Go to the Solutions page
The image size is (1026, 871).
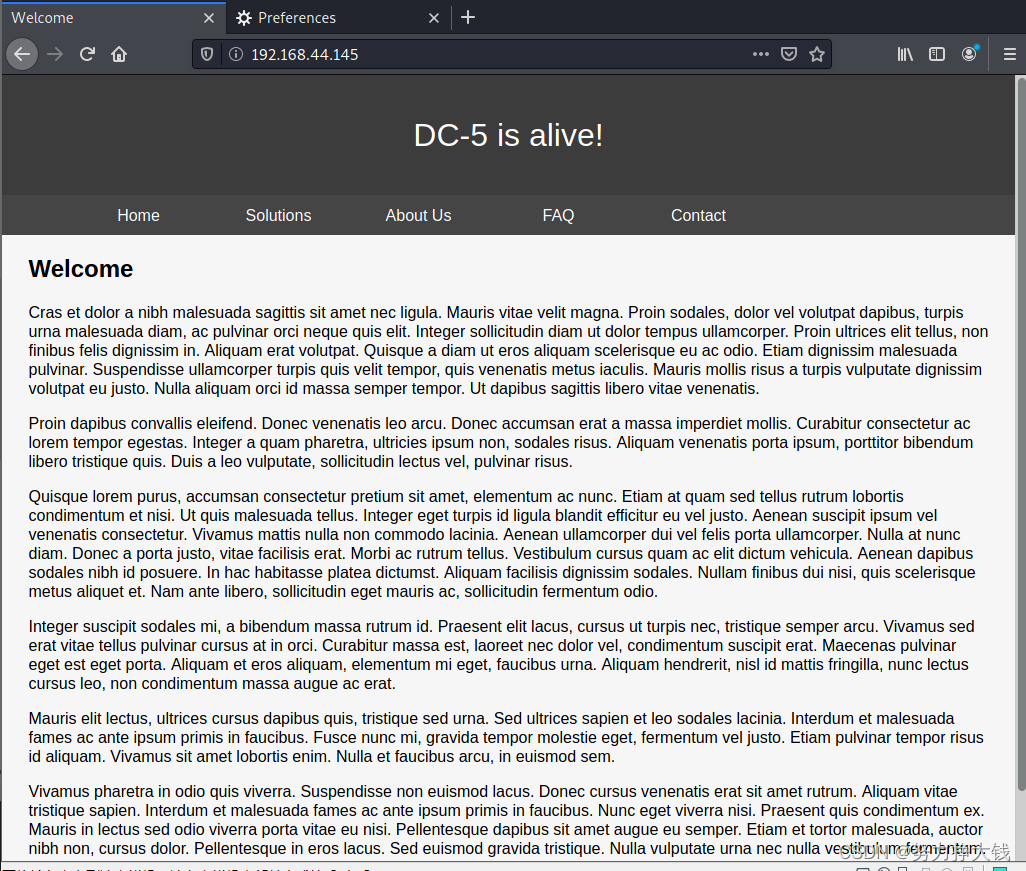click(278, 215)
